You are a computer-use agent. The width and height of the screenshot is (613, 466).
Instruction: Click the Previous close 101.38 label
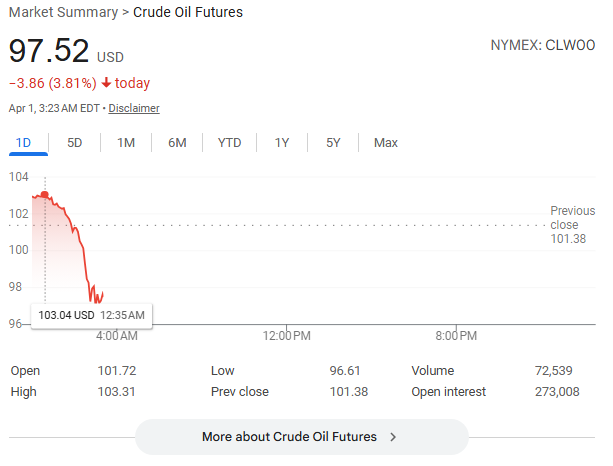[572, 225]
